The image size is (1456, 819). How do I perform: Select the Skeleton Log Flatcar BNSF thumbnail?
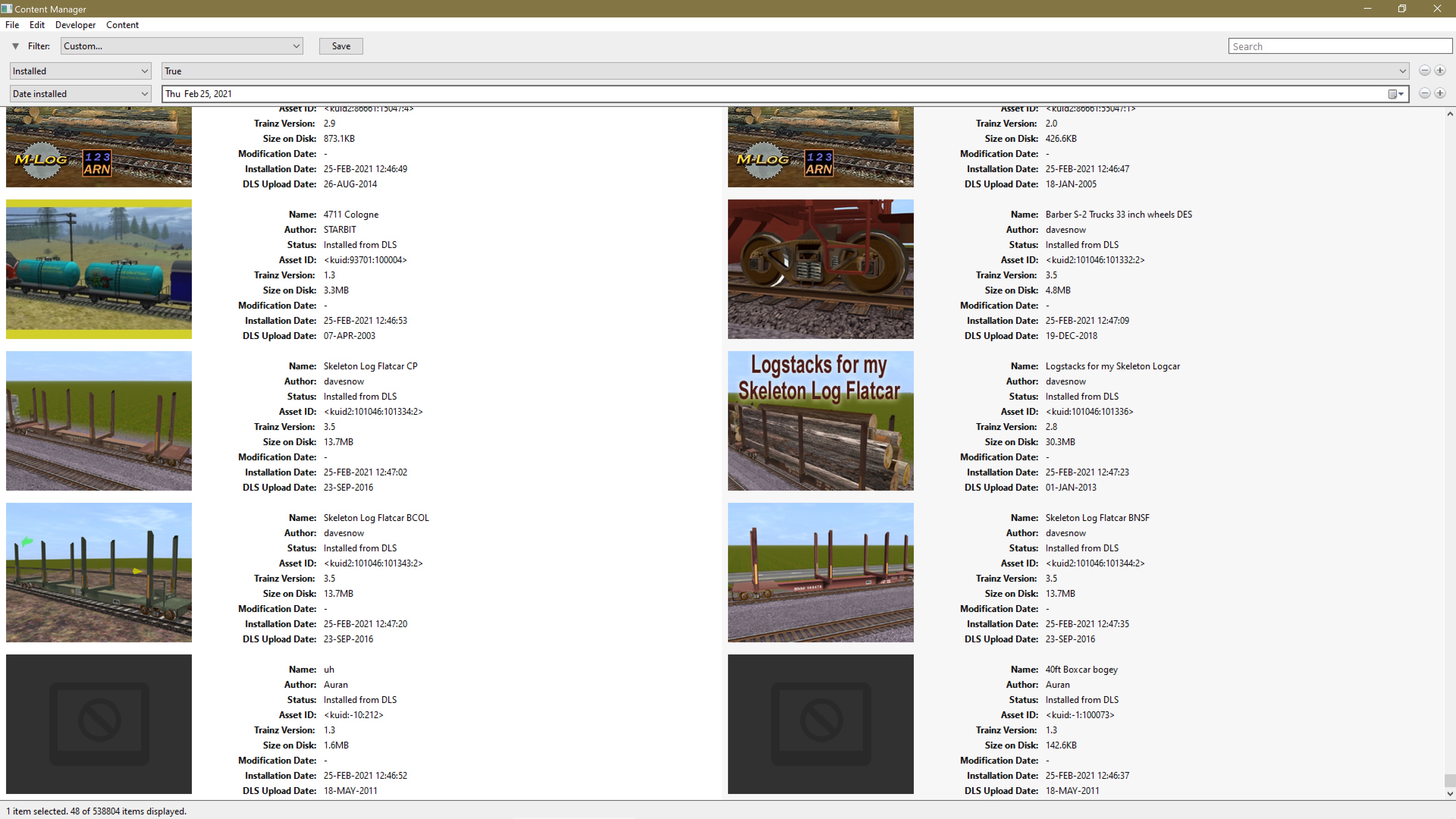[x=821, y=573]
